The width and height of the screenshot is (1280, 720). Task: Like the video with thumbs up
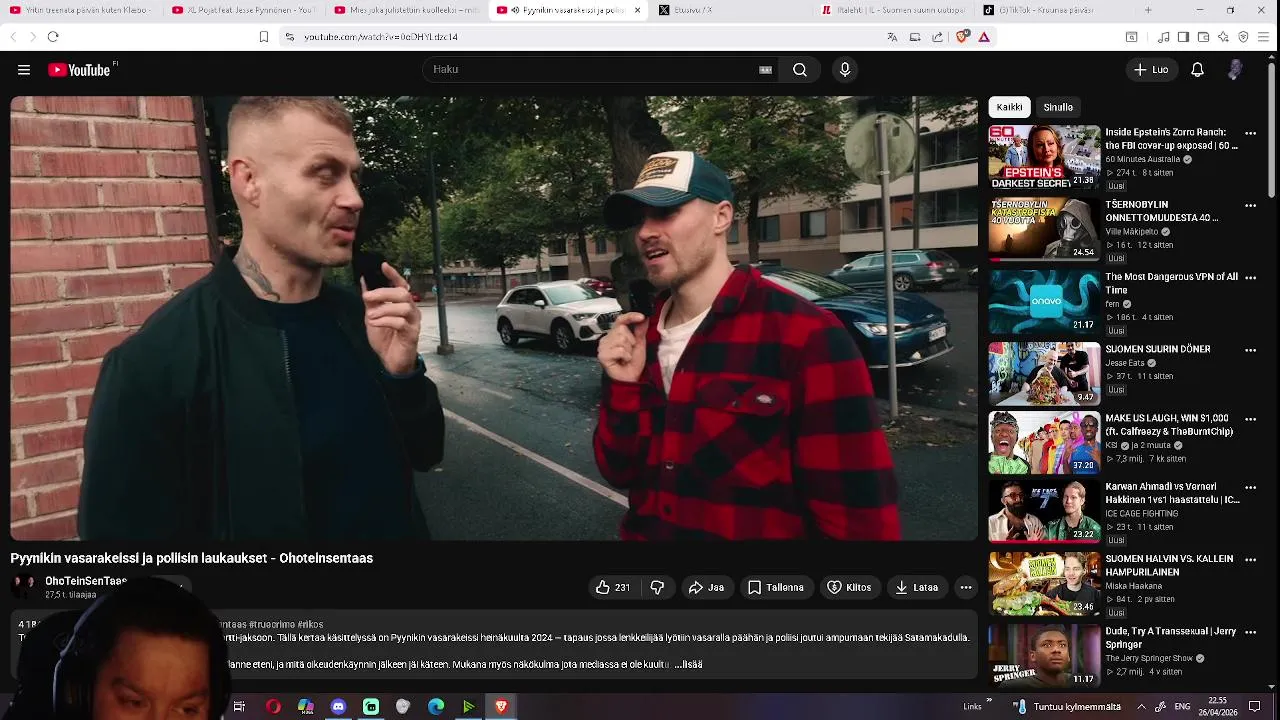point(613,588)
